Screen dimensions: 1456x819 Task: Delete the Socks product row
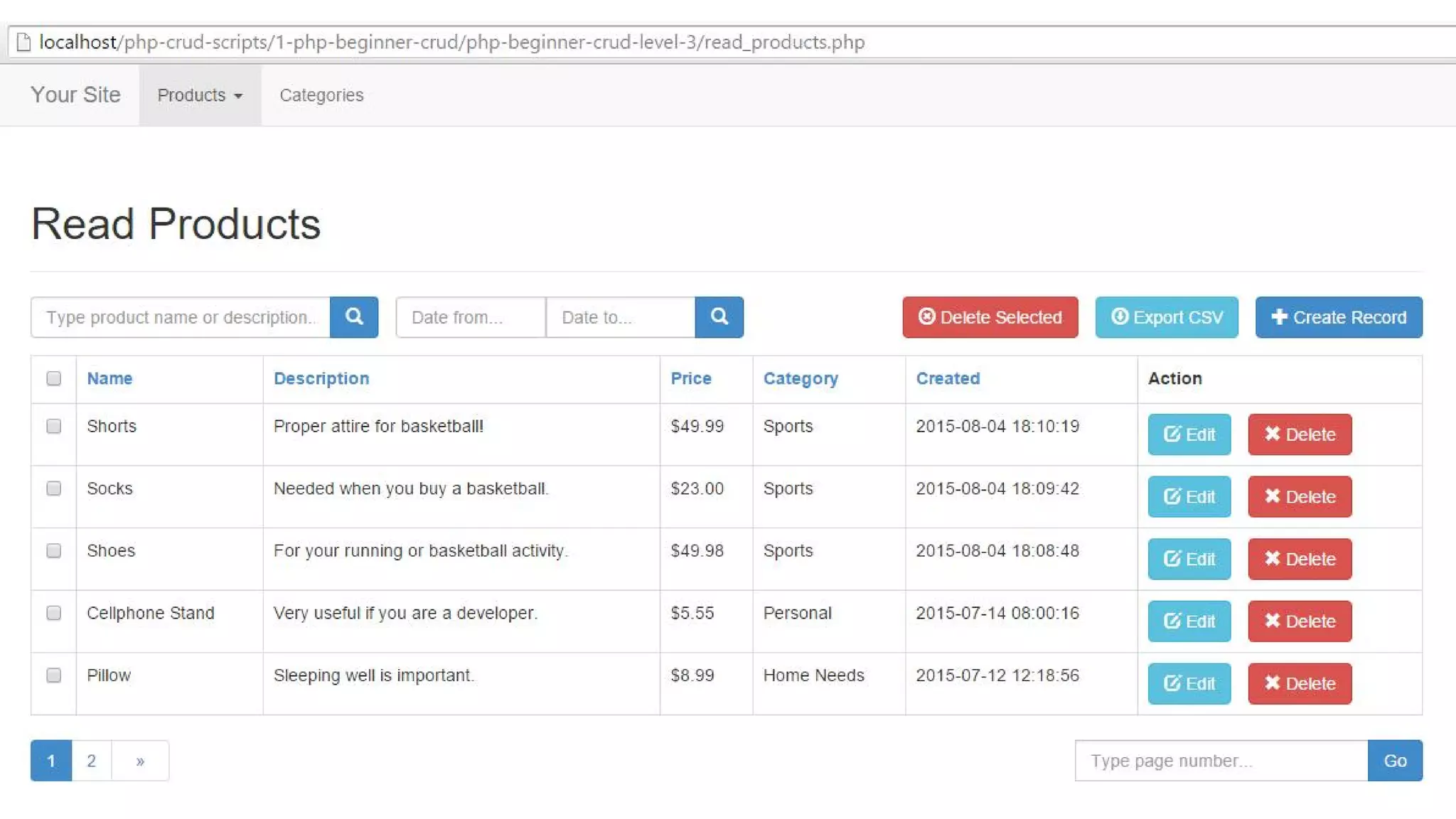pyautogui.click(x=1299, y=497)
